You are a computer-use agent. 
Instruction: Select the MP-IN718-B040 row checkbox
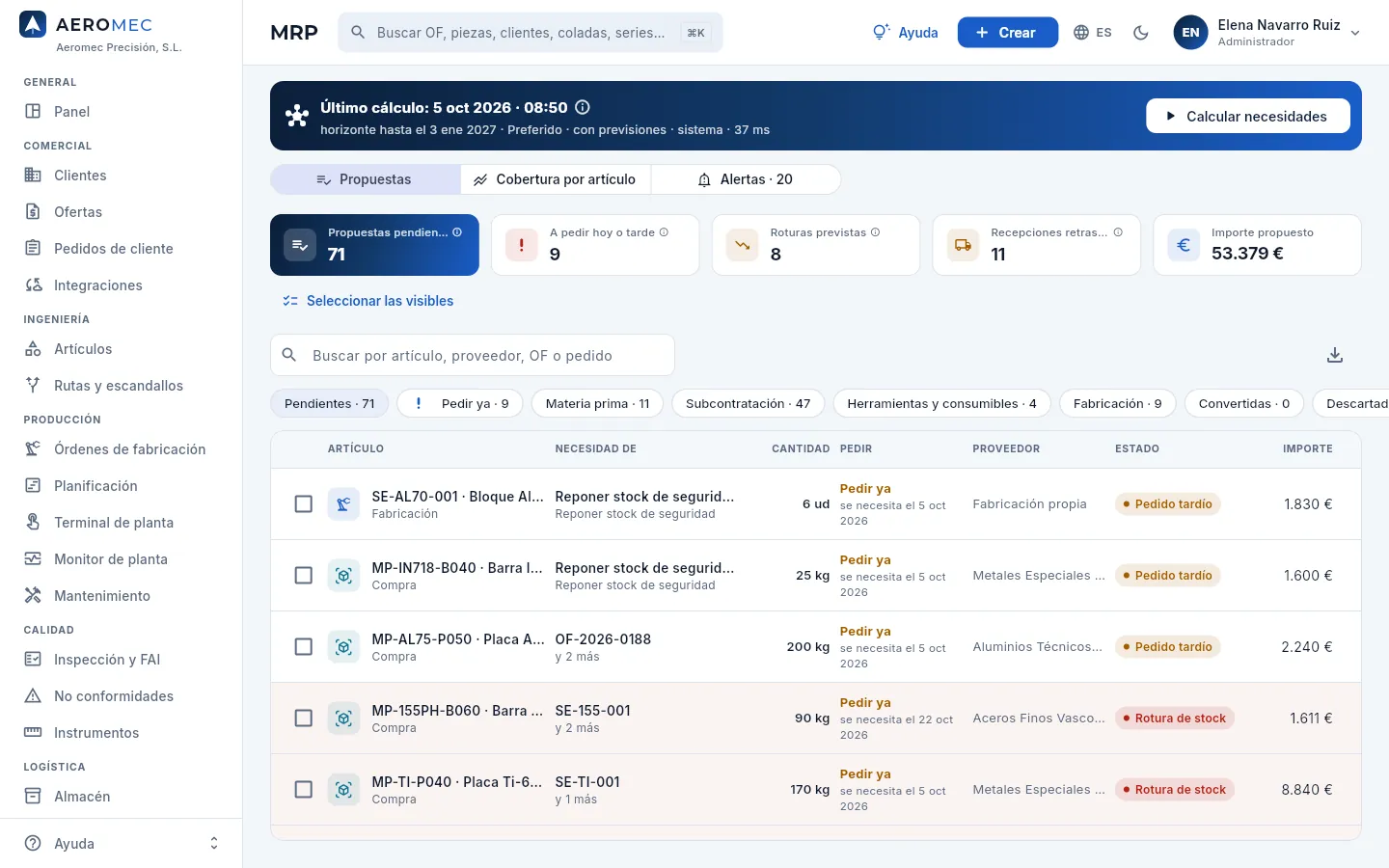click(x=303, y=576)
